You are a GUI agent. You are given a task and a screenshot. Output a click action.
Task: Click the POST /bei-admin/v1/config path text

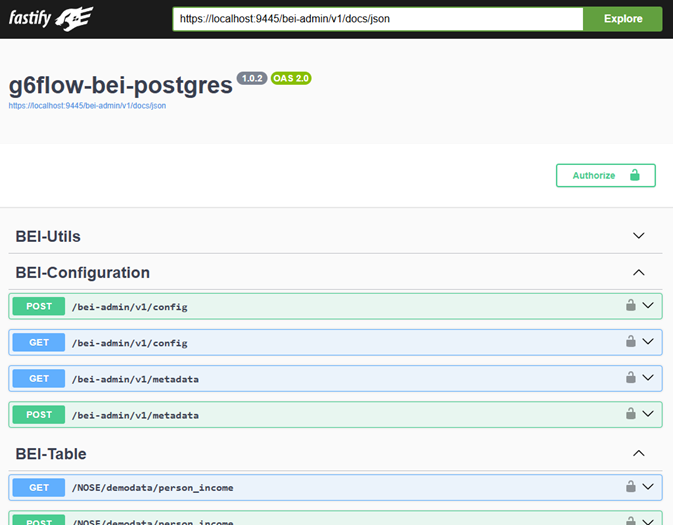coord(130,307)
